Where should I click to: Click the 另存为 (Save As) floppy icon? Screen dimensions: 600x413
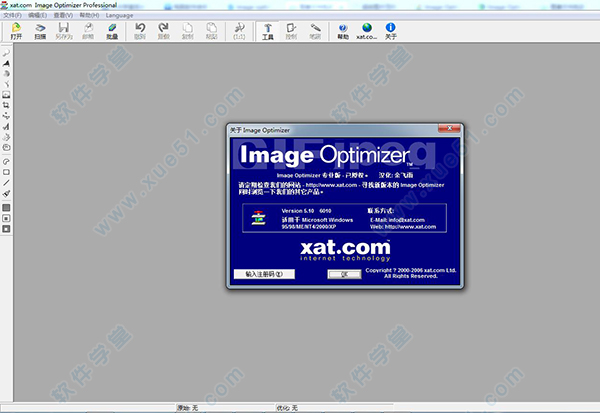[64, 31]
